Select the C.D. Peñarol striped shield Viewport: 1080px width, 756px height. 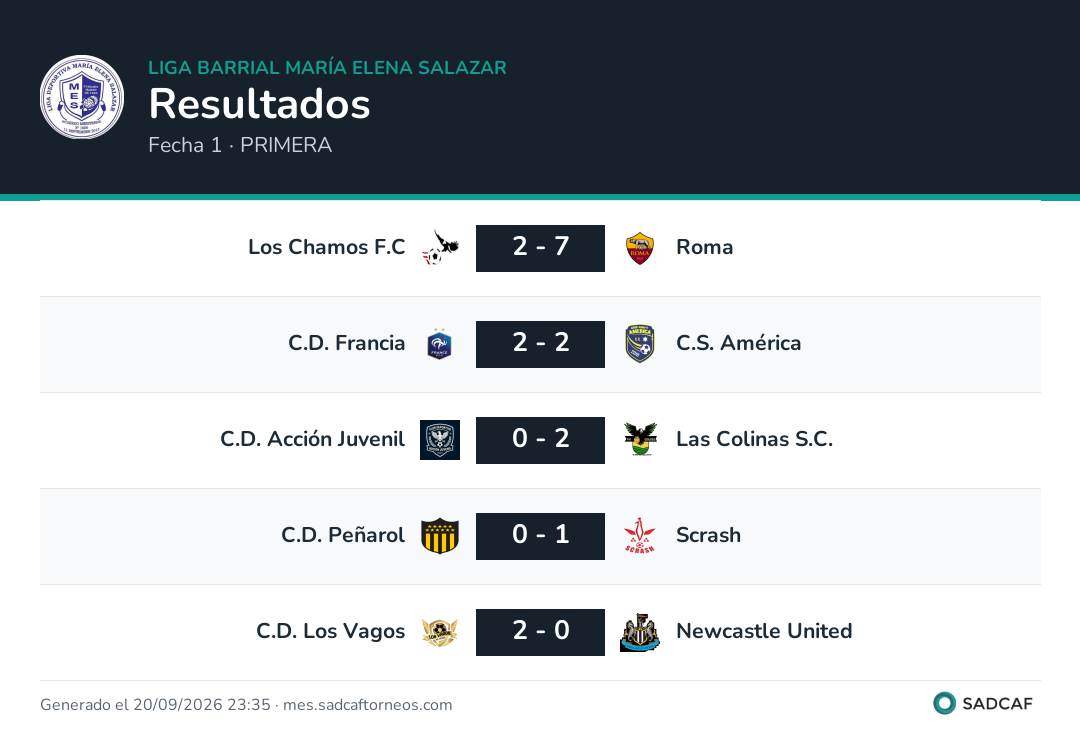[x=440, y=536]
